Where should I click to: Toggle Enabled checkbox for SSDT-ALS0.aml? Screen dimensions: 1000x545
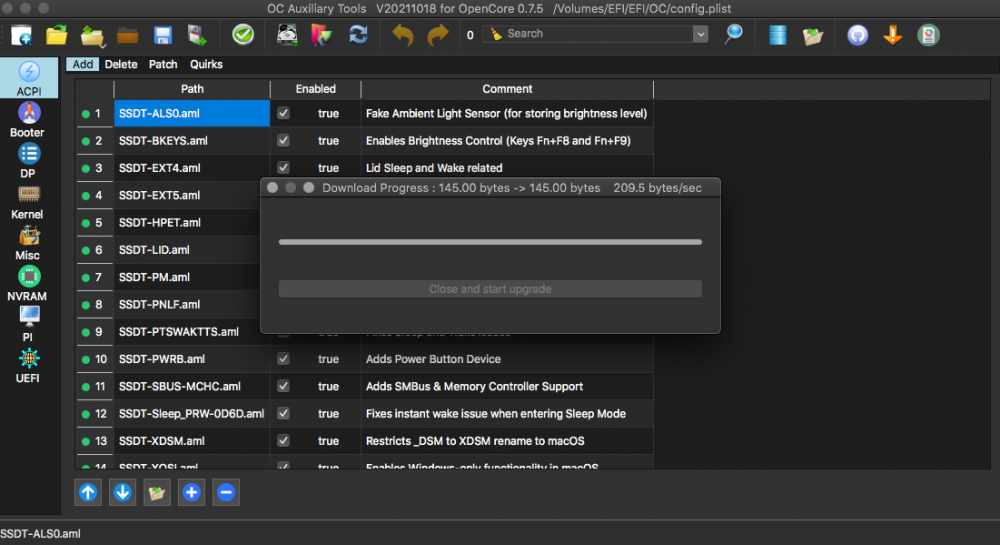point(283,113)
